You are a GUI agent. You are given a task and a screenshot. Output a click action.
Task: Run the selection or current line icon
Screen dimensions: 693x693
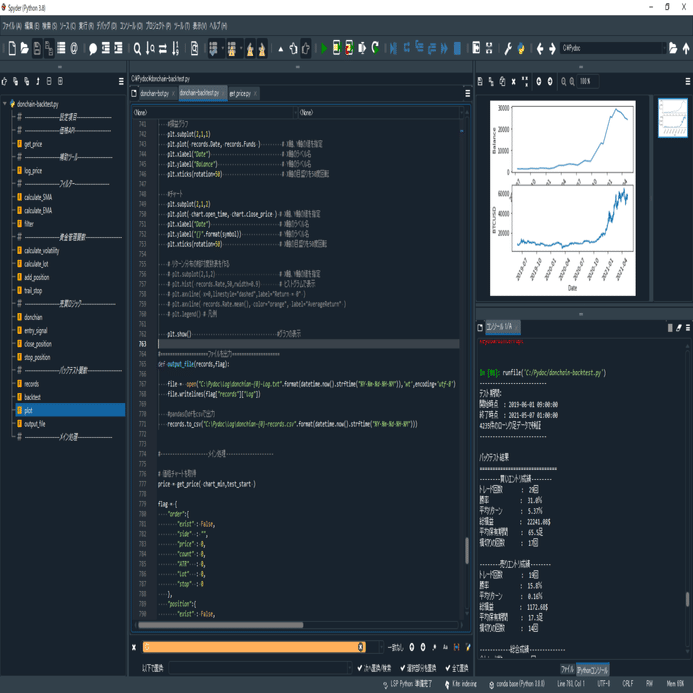(362, 48)
